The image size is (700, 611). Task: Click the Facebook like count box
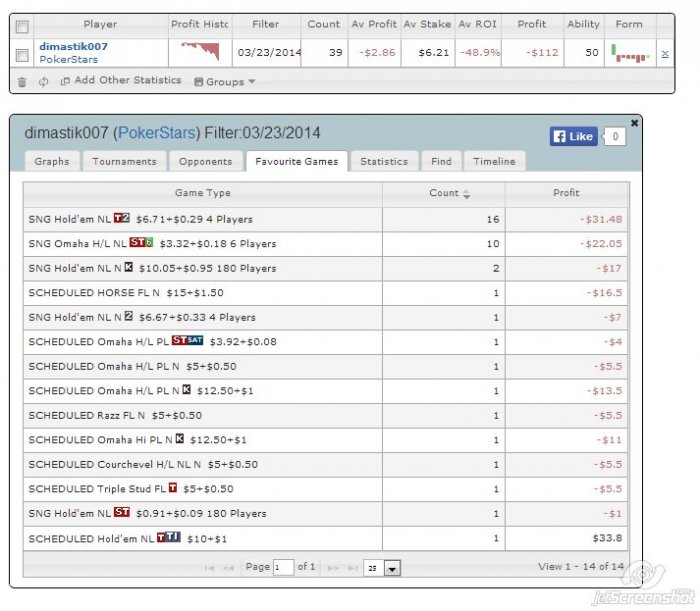[615, 137]
